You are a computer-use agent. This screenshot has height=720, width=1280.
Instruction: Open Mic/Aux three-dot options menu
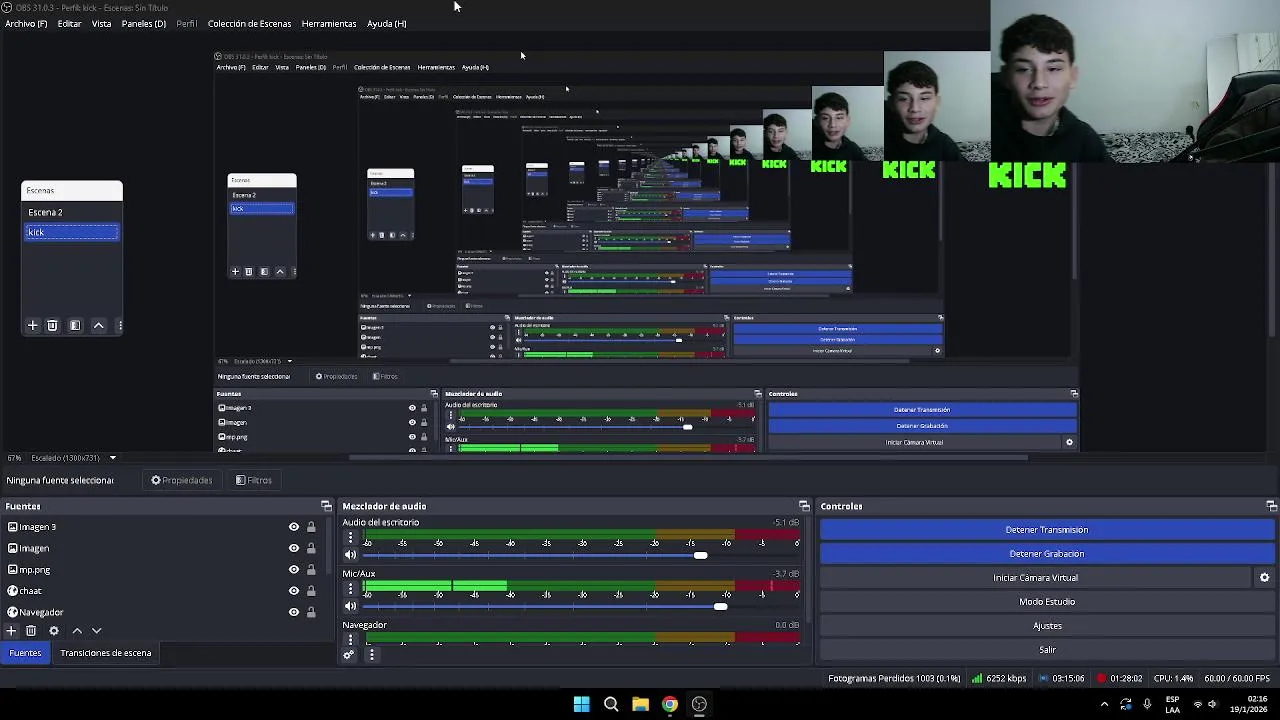click(x=350, y=589)
